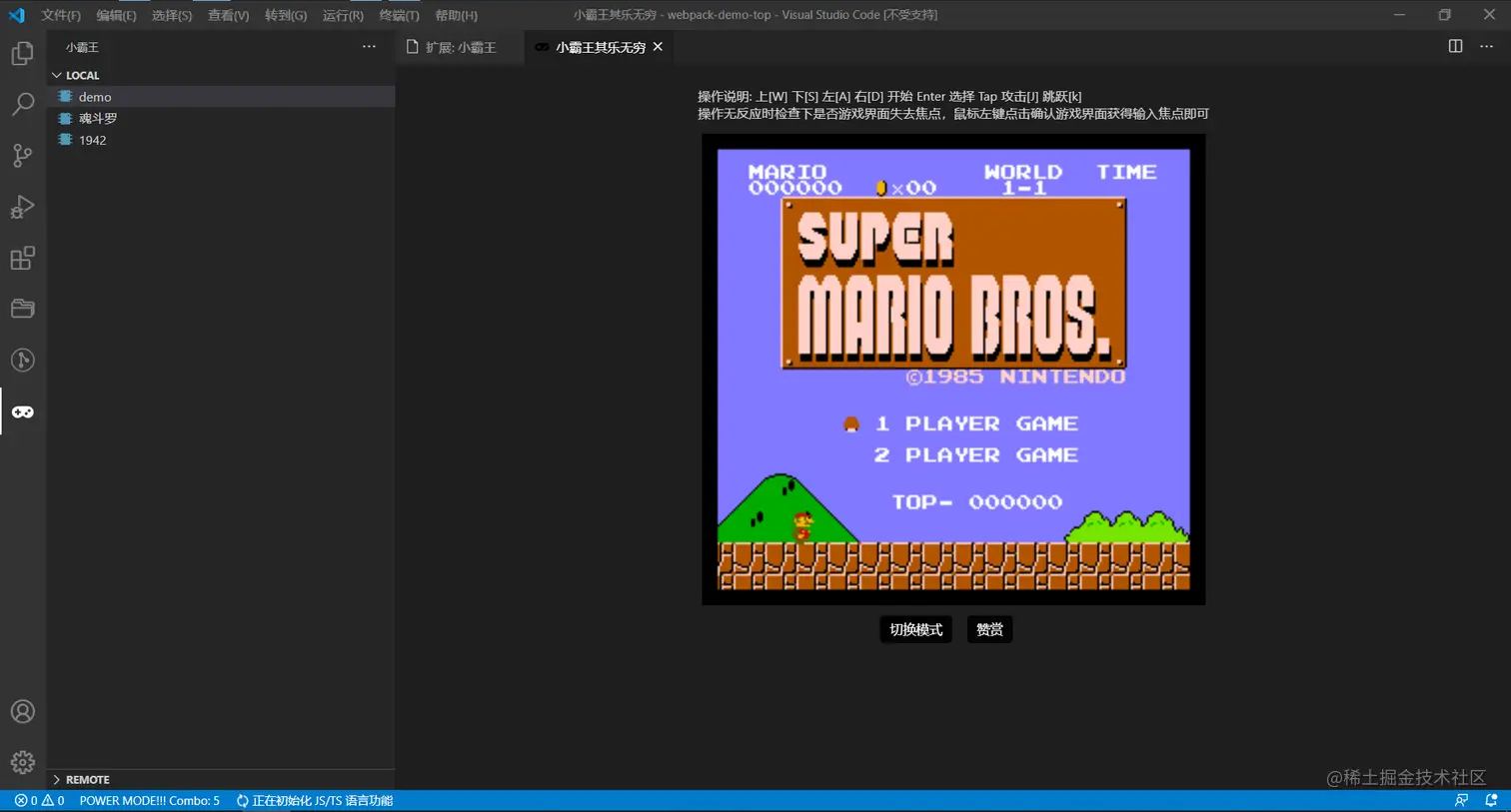Open the 文件(F) menu
Viewport: 1511px width, 812px height.
tap(61, 15)
